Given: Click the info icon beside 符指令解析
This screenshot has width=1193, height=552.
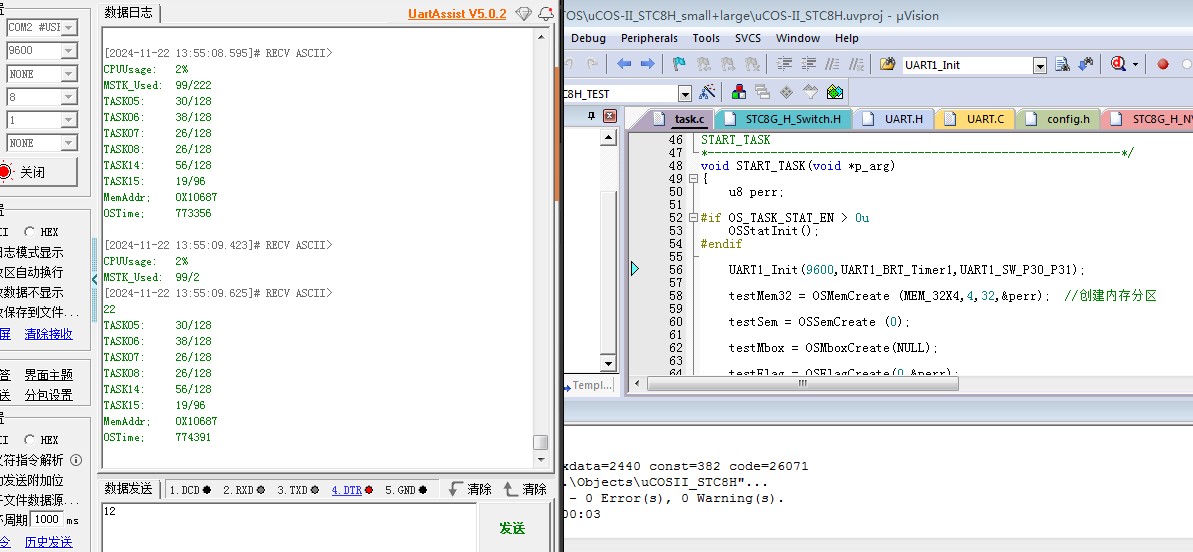Looking at the screenshot, I should (x=75, y=459).
